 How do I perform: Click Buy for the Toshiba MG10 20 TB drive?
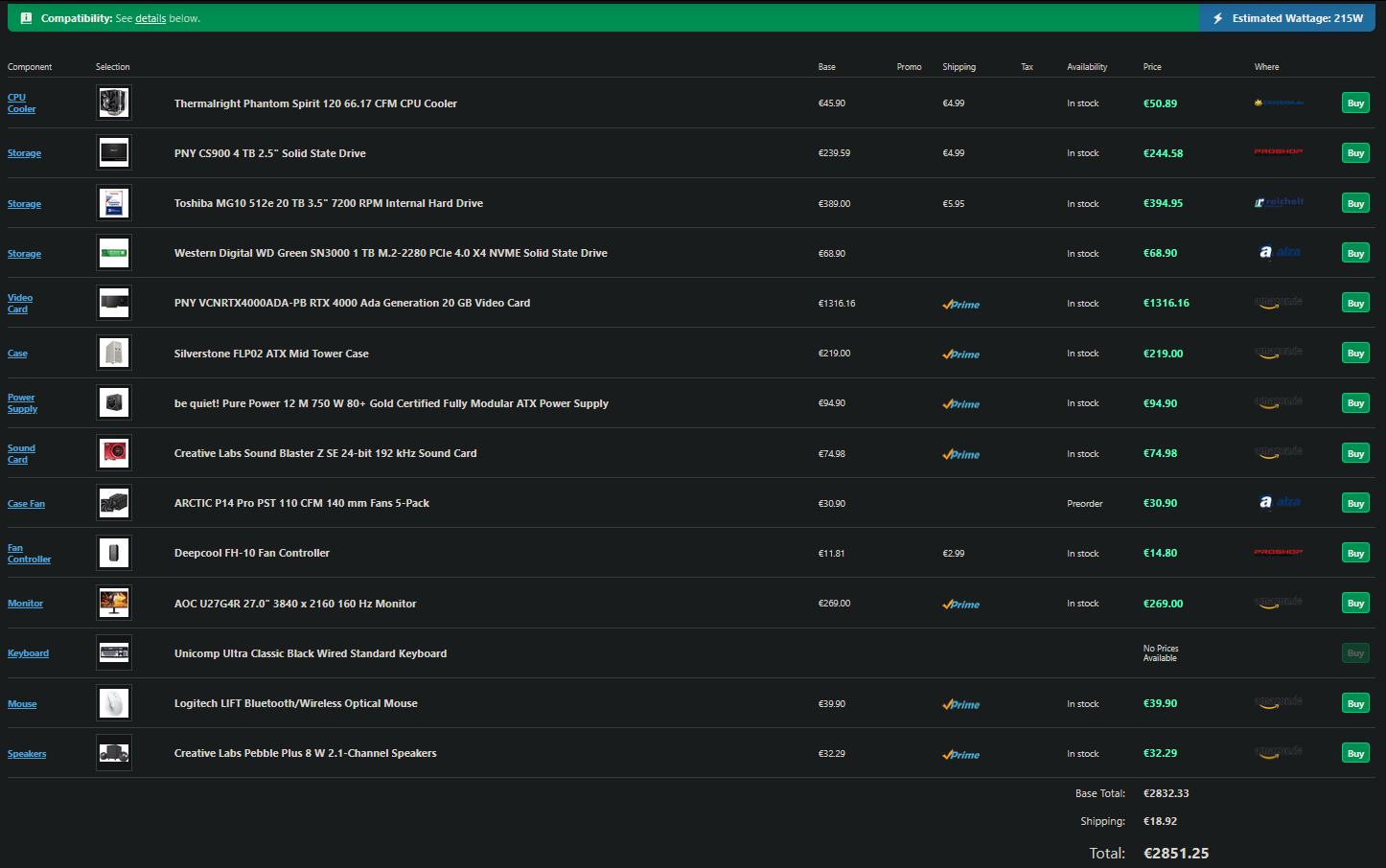[x=1355, y=203]
